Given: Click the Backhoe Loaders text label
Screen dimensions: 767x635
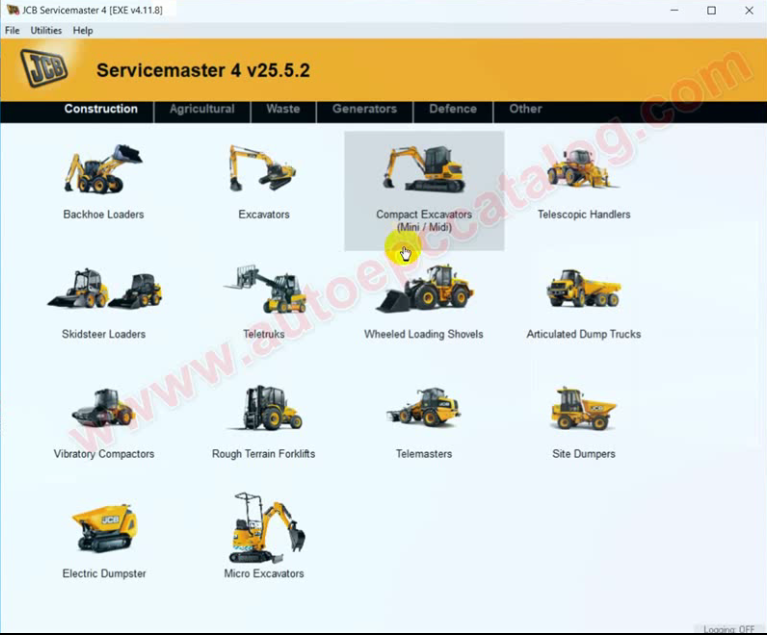Looking at the screenshot, I should 103,214.
